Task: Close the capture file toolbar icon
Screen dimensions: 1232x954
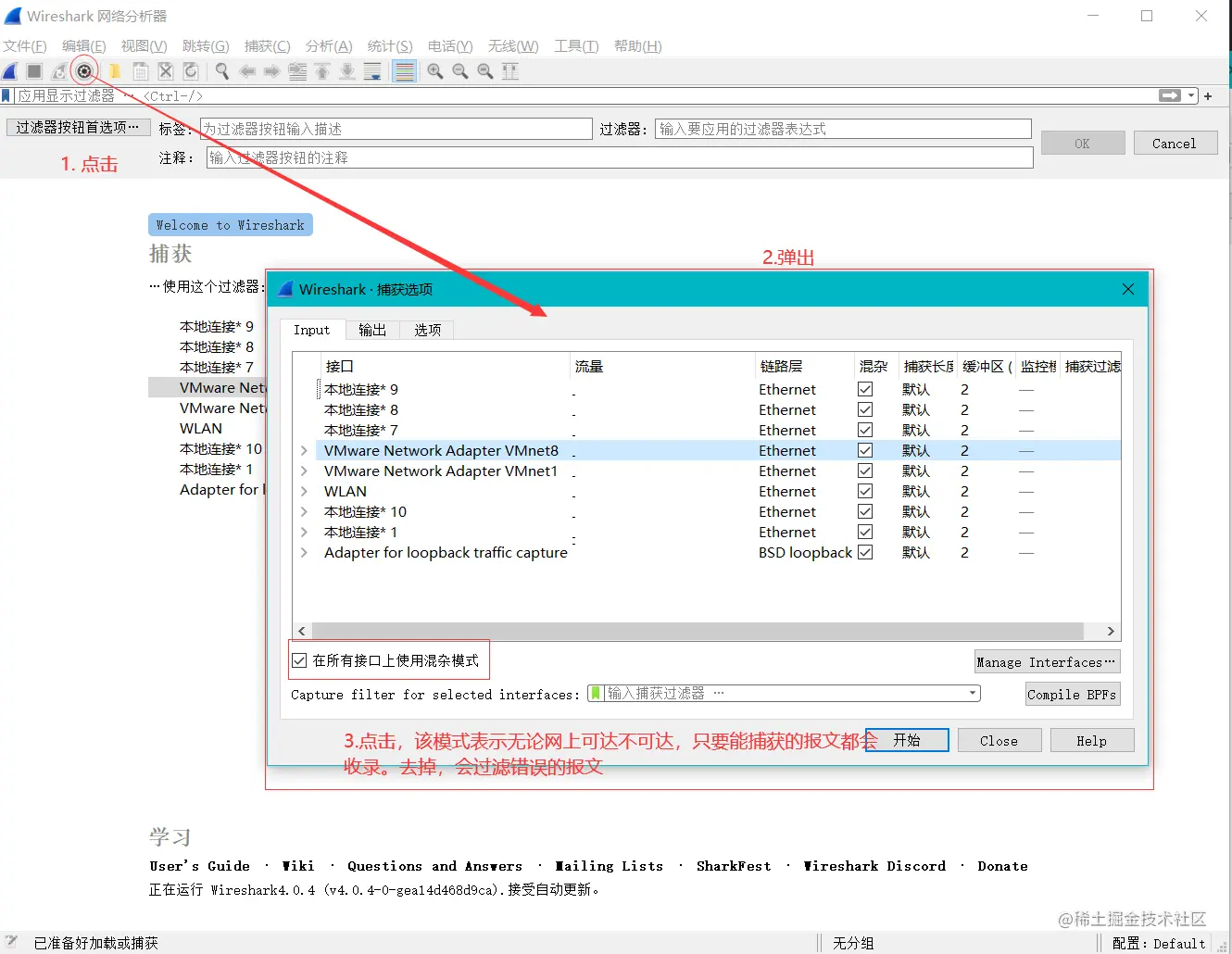Action: 166,71
